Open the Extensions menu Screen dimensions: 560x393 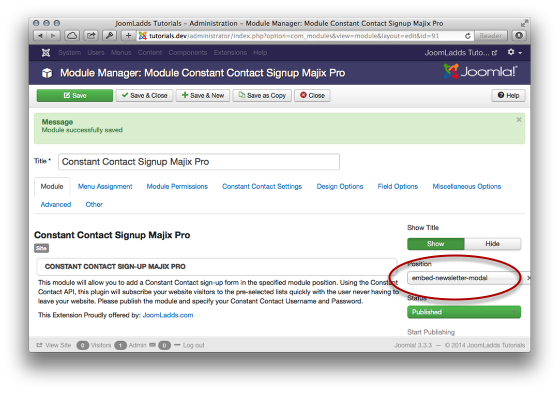pos(230,53)
